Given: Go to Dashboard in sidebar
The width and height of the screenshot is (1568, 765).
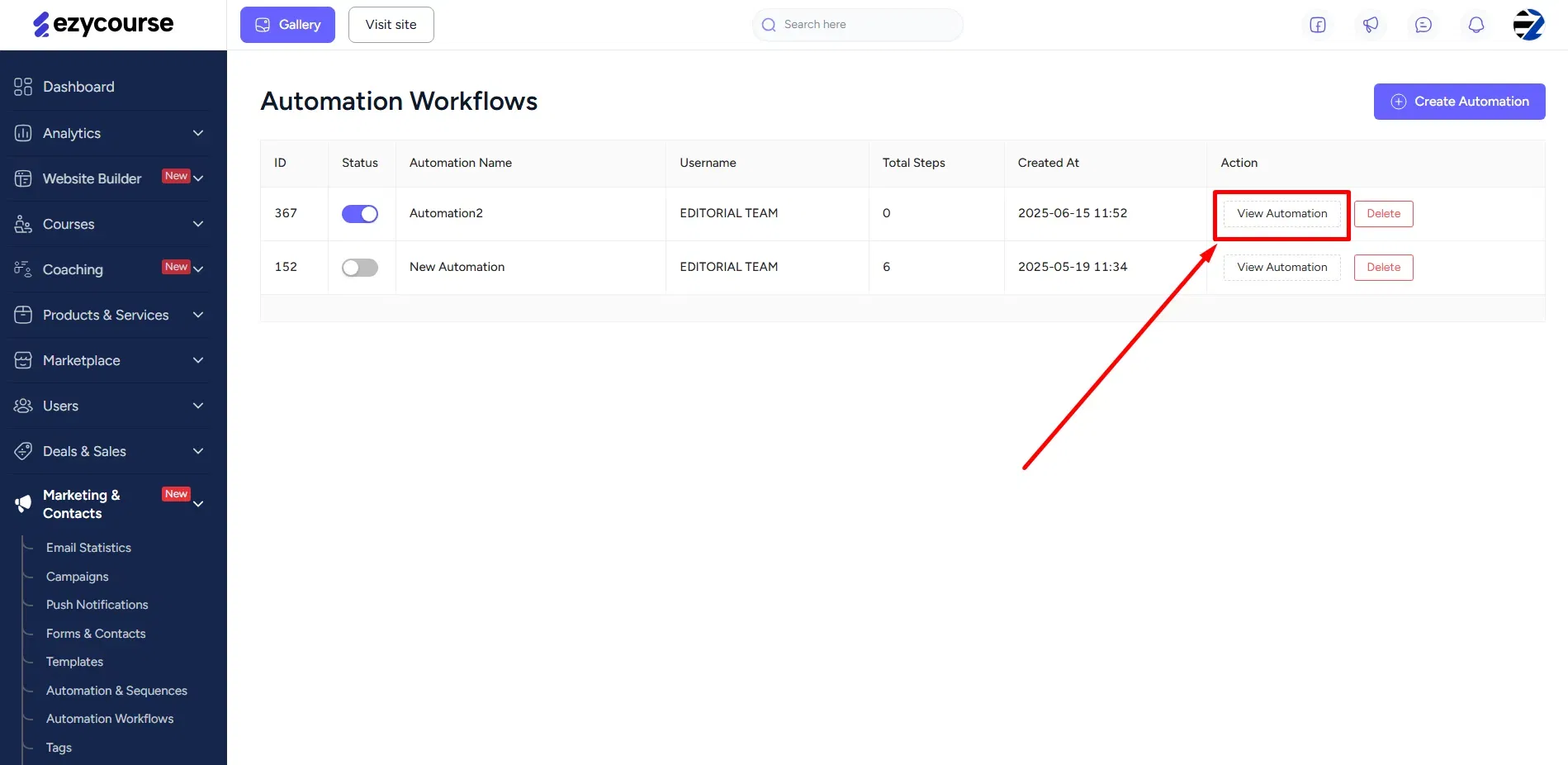Looking at the screenshot, I should tap(78, 87).
